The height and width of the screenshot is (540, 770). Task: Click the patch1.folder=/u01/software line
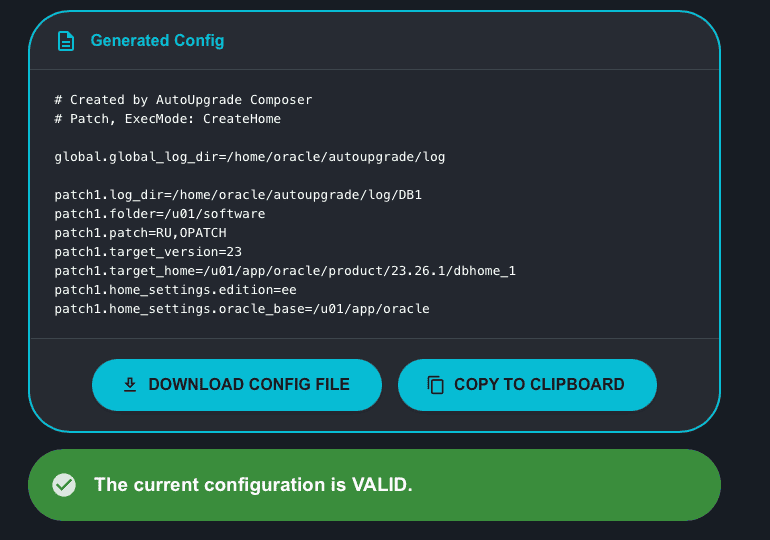[160, 214]
